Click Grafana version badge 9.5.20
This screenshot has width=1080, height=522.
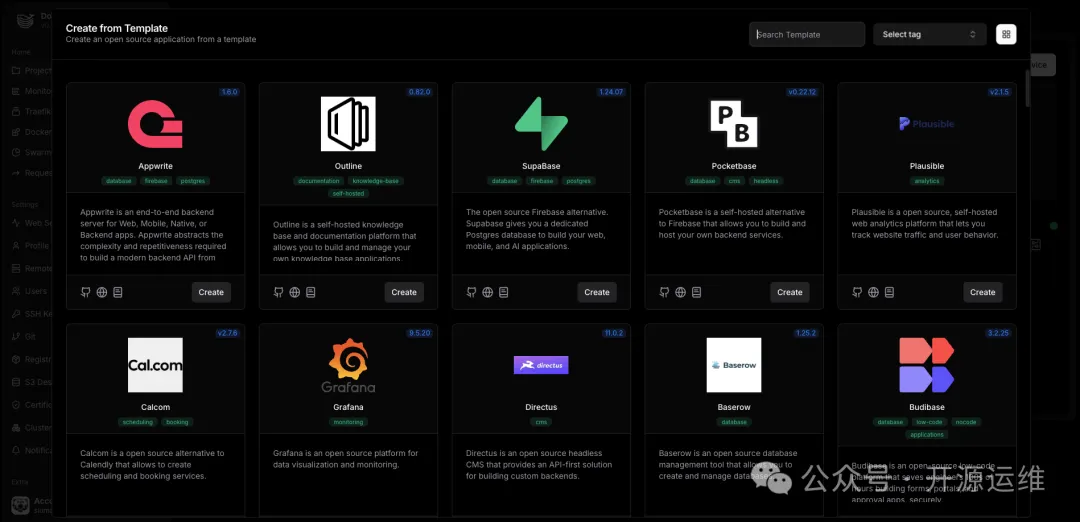pos(419,333)
